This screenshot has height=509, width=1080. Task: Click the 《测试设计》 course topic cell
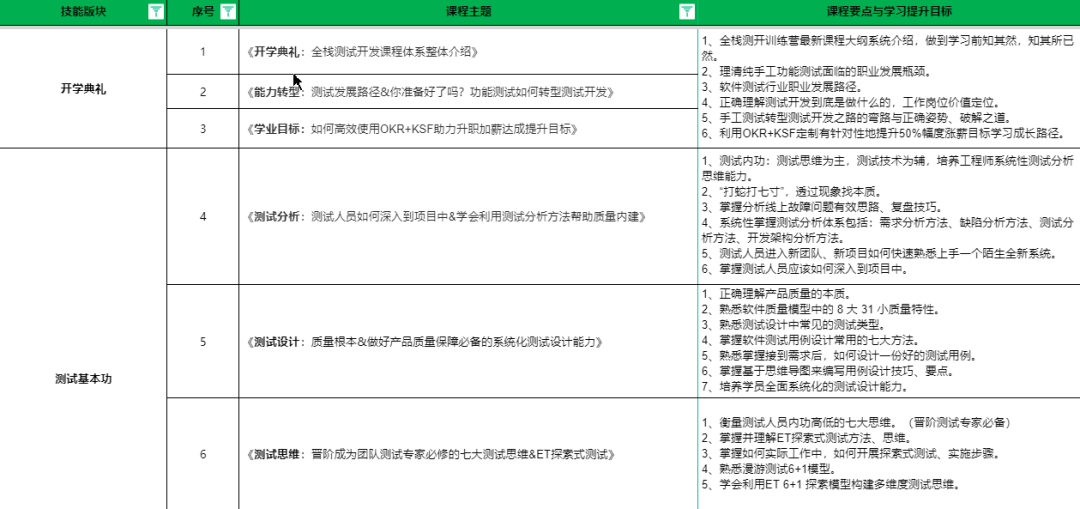[x=468, y=341]
